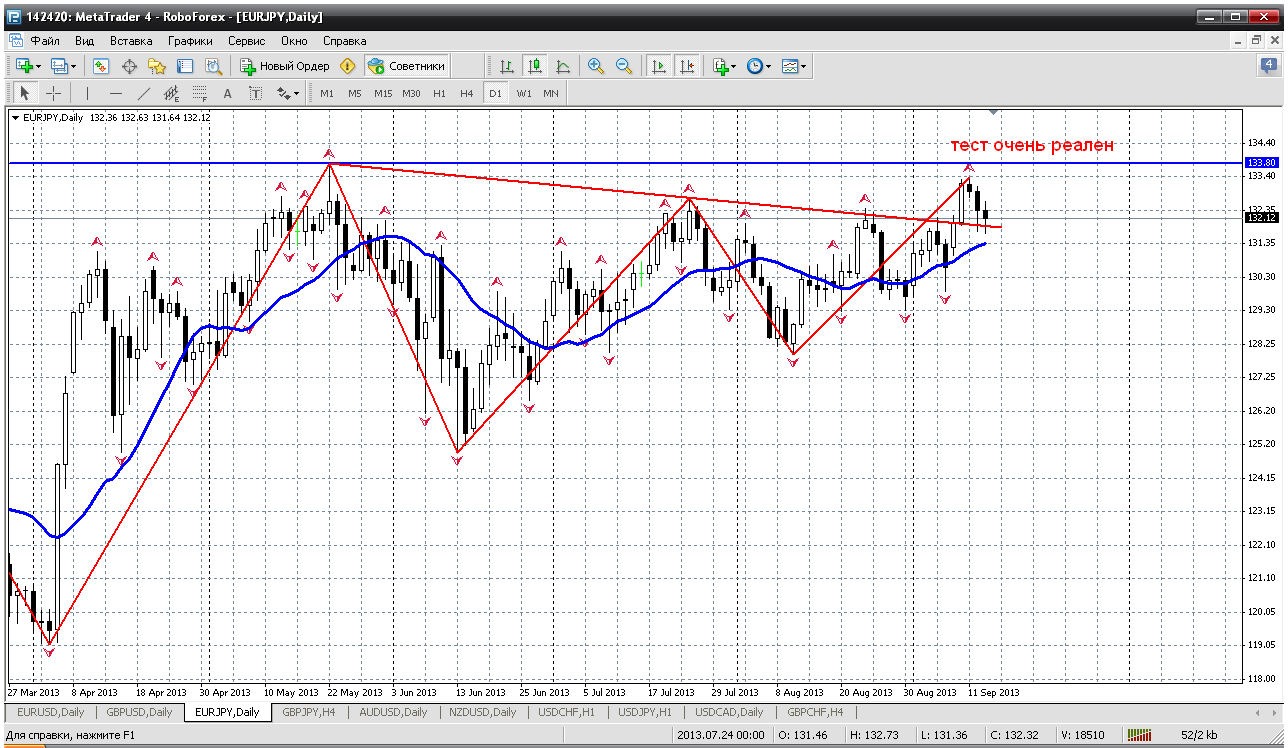Switch to the USDJPY,H1 chart tab
This screenshot has width=1288, height=748.
pyautogui.click(x=647, y=712)
